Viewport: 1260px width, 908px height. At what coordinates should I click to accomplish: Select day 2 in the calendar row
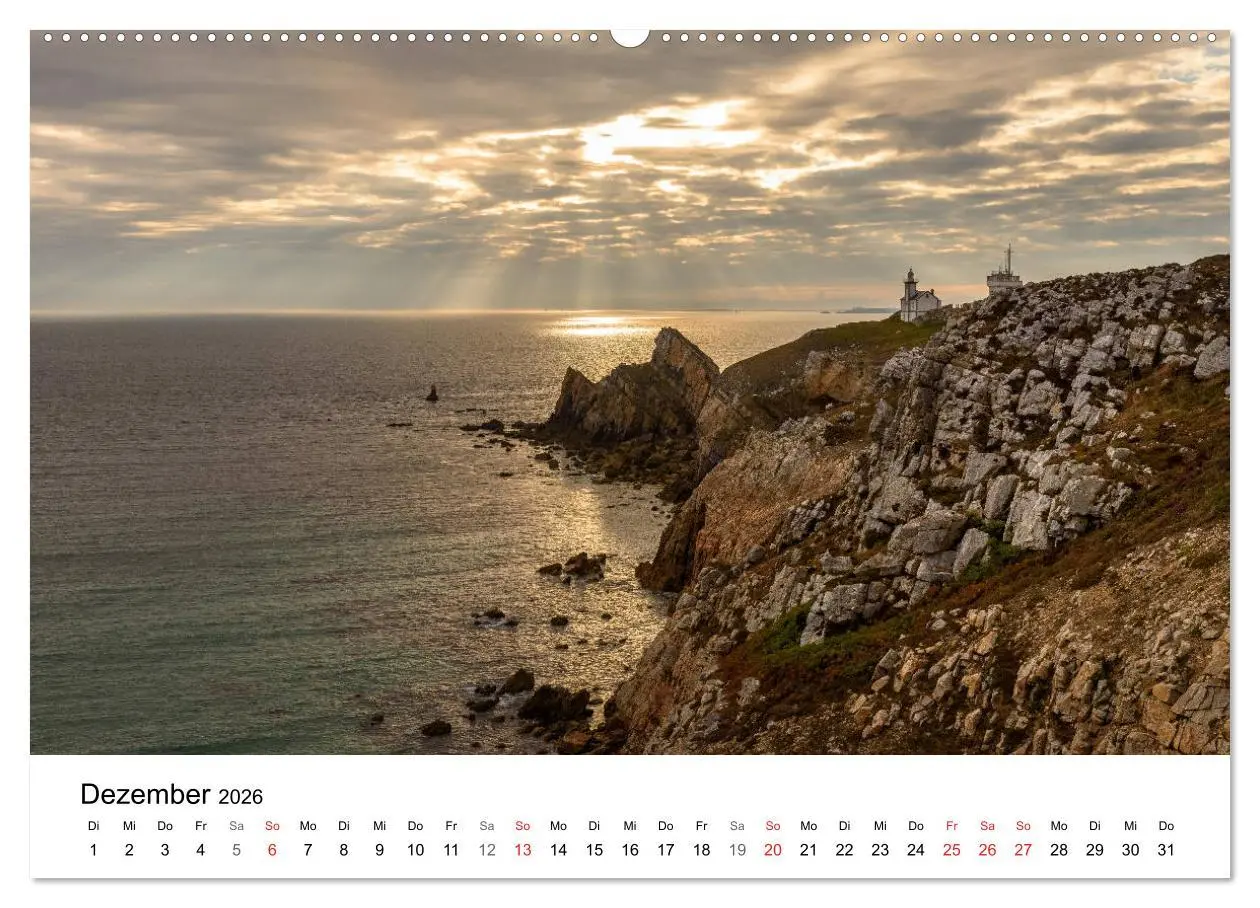(129, 850)
